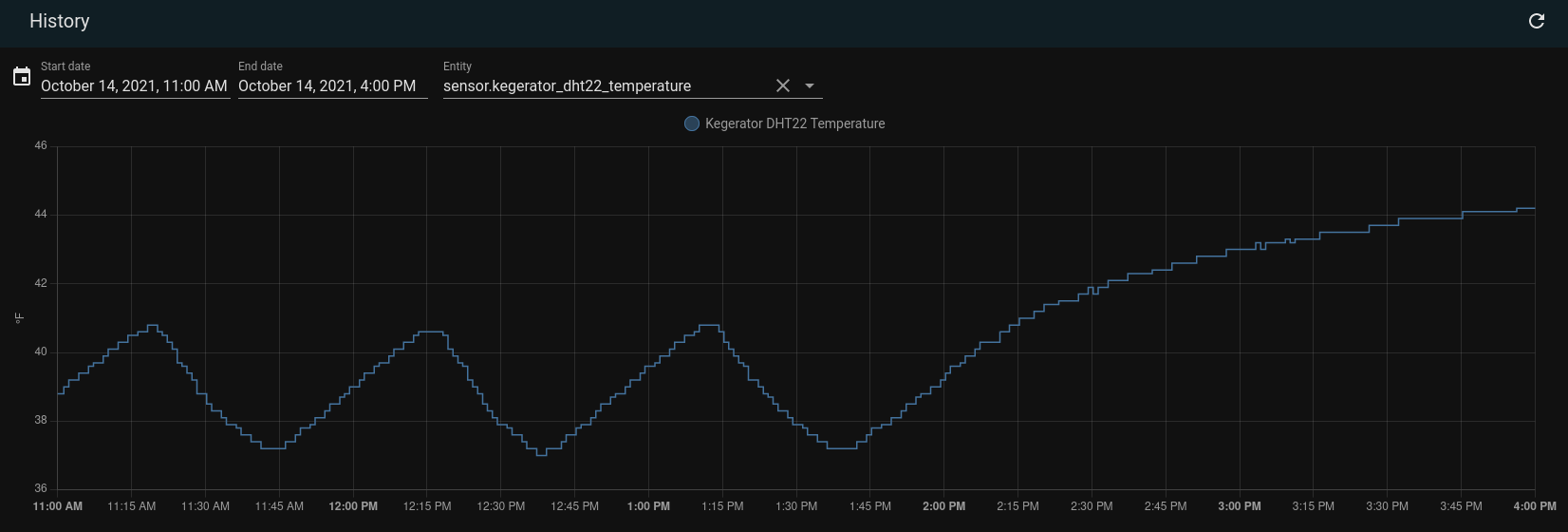1568x532 pixels.
Task: Click the 3:45 PM axis label
Action: coord(1461,506)
